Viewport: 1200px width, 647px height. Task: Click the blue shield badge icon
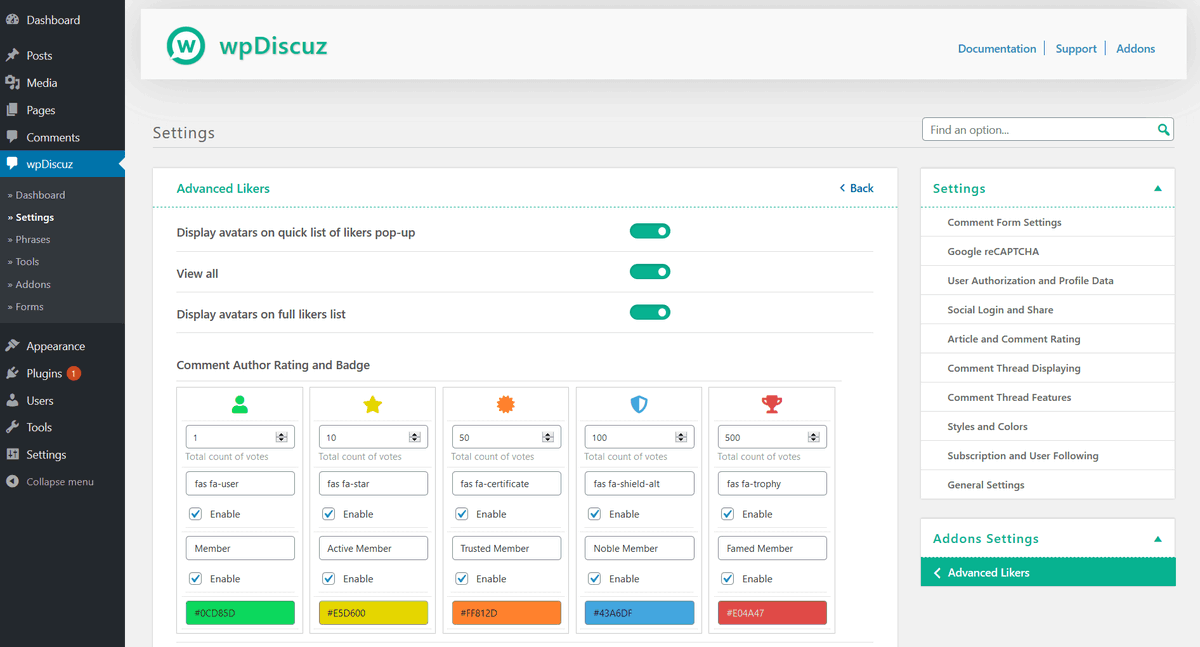pyautogui.click(x=639, y=405)
